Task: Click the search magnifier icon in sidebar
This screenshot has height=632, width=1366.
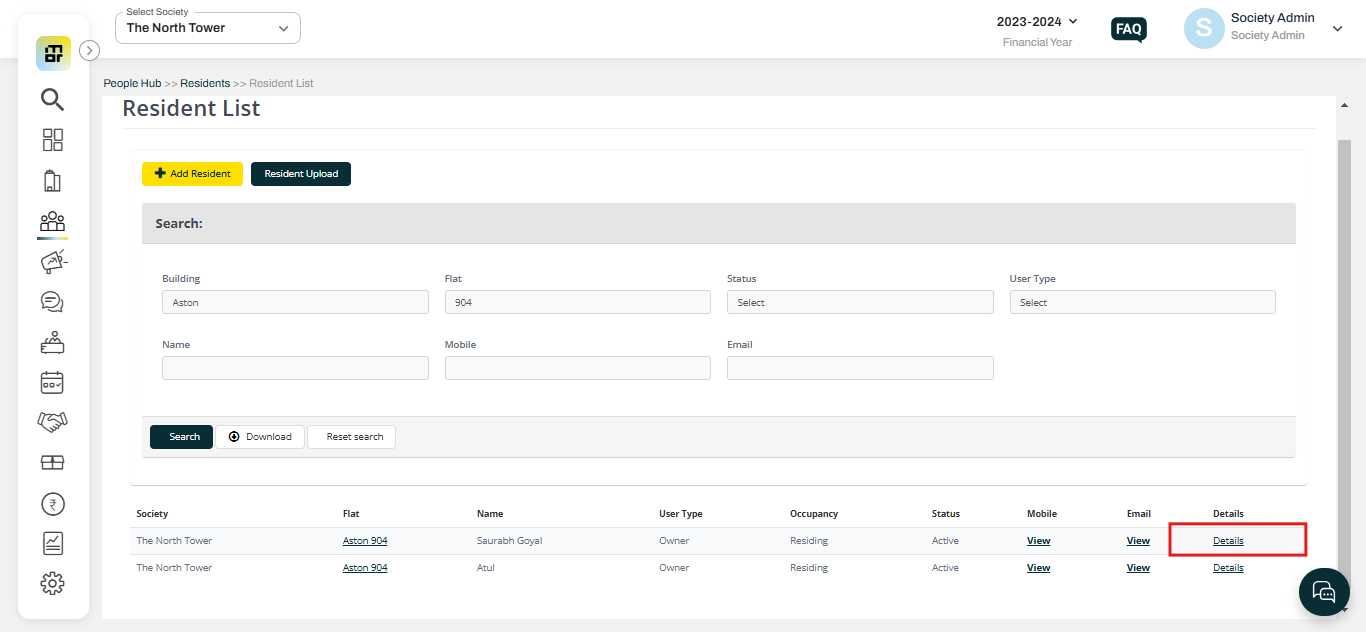Action: (53, 99)
